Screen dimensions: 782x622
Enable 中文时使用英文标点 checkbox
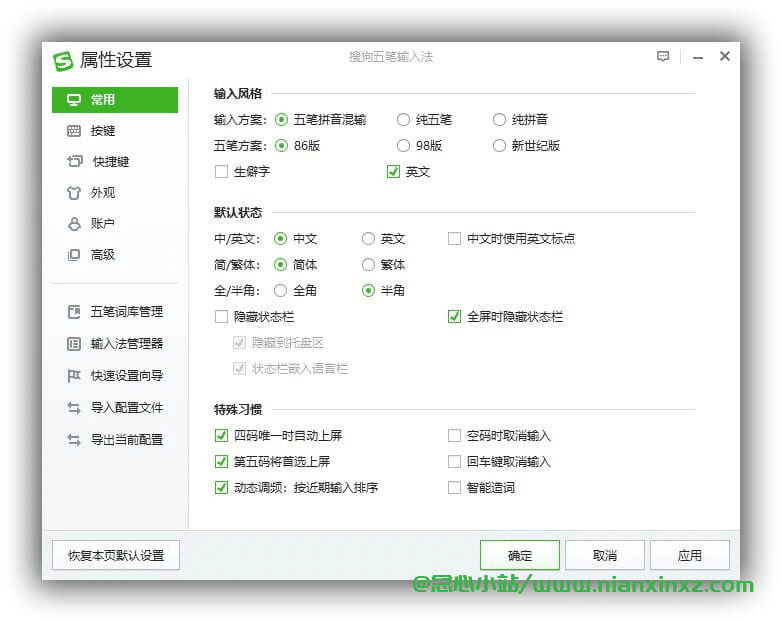(454, 238)
